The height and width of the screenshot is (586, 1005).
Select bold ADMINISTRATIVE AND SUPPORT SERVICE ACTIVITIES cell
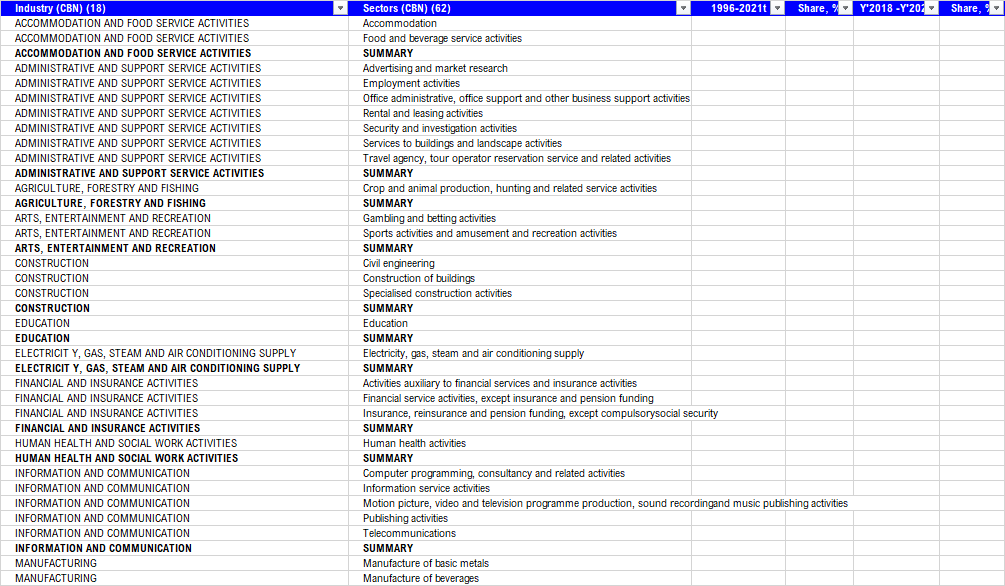tap(174, 173)
